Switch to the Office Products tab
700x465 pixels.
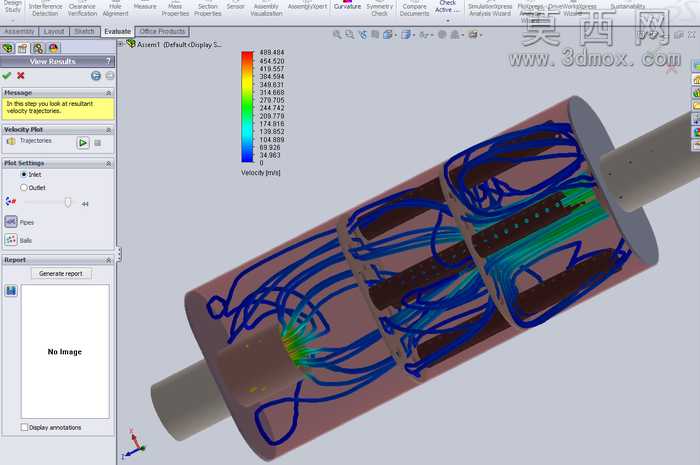(x=162, y=31)
